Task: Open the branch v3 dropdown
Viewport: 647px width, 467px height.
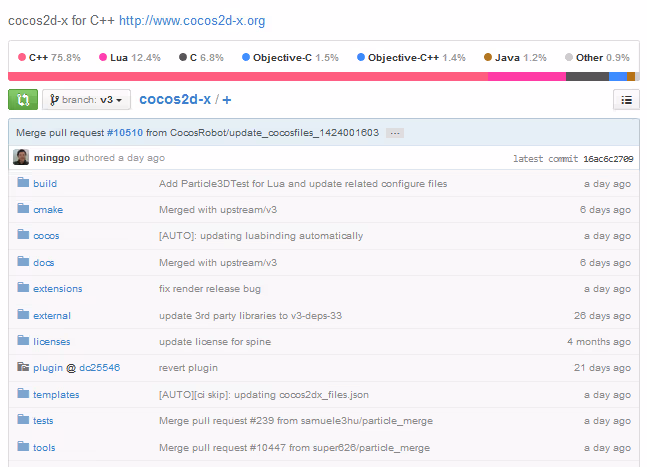Action: coord(86,99)
